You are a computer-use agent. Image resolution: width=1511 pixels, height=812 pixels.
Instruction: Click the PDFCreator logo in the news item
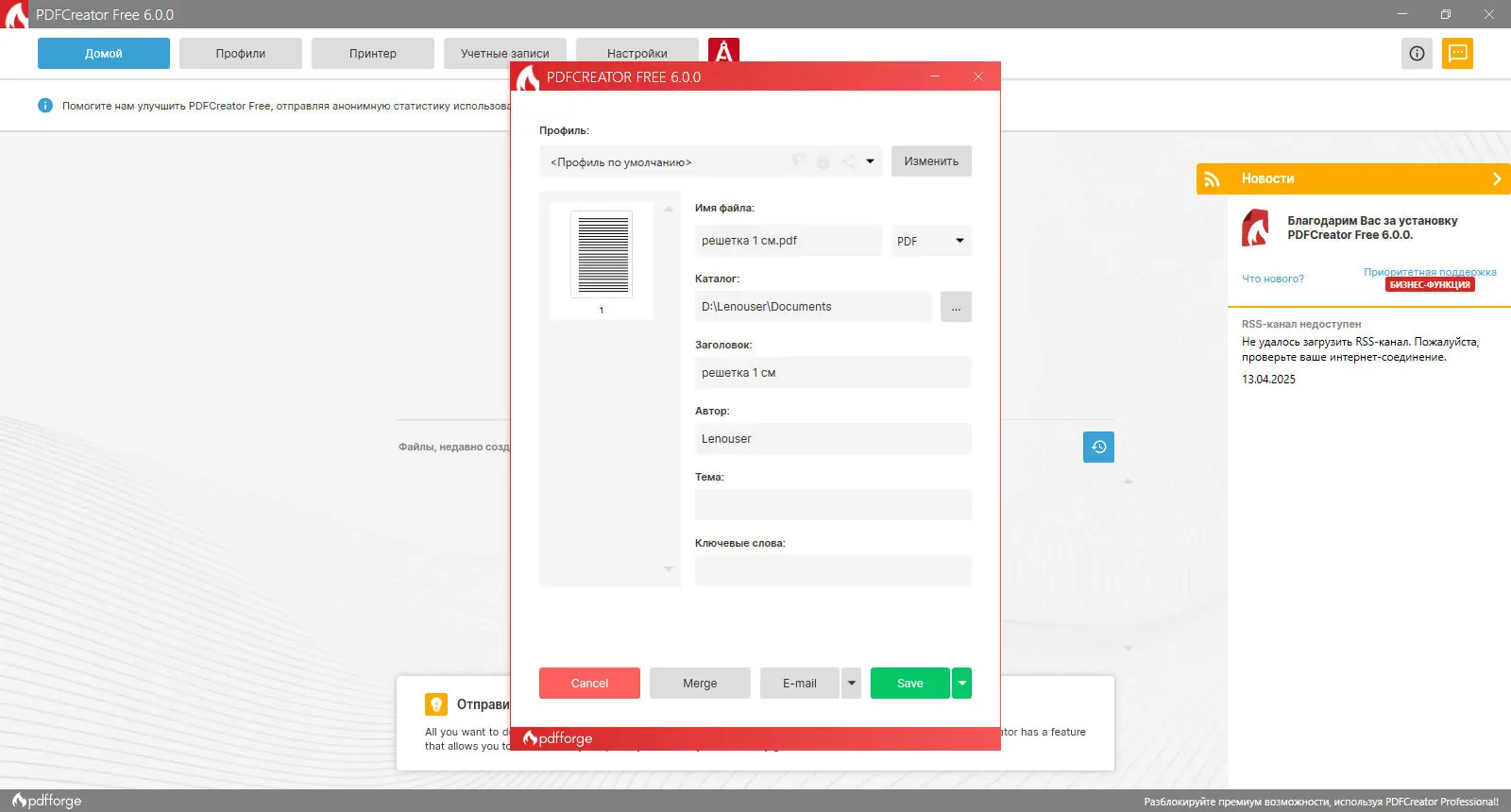coord(1255,228)
